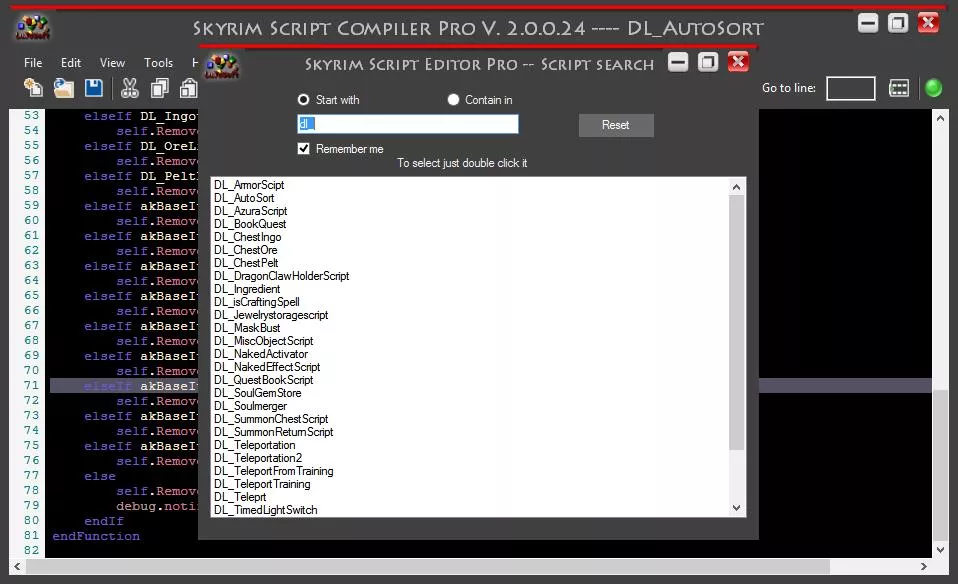Select DL_DragonClawHolderScript in the list
The image size is (958, 584).
(x=281, y=276)
